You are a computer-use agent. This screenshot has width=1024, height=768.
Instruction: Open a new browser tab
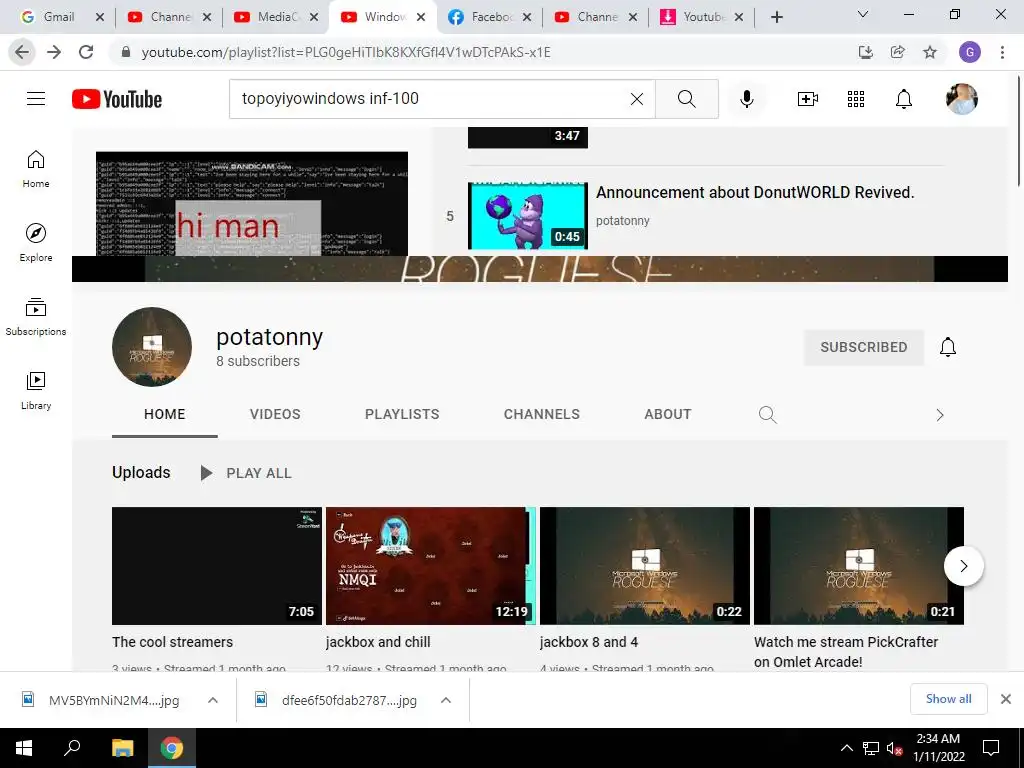pyautogui.click(x=776, y=17)
